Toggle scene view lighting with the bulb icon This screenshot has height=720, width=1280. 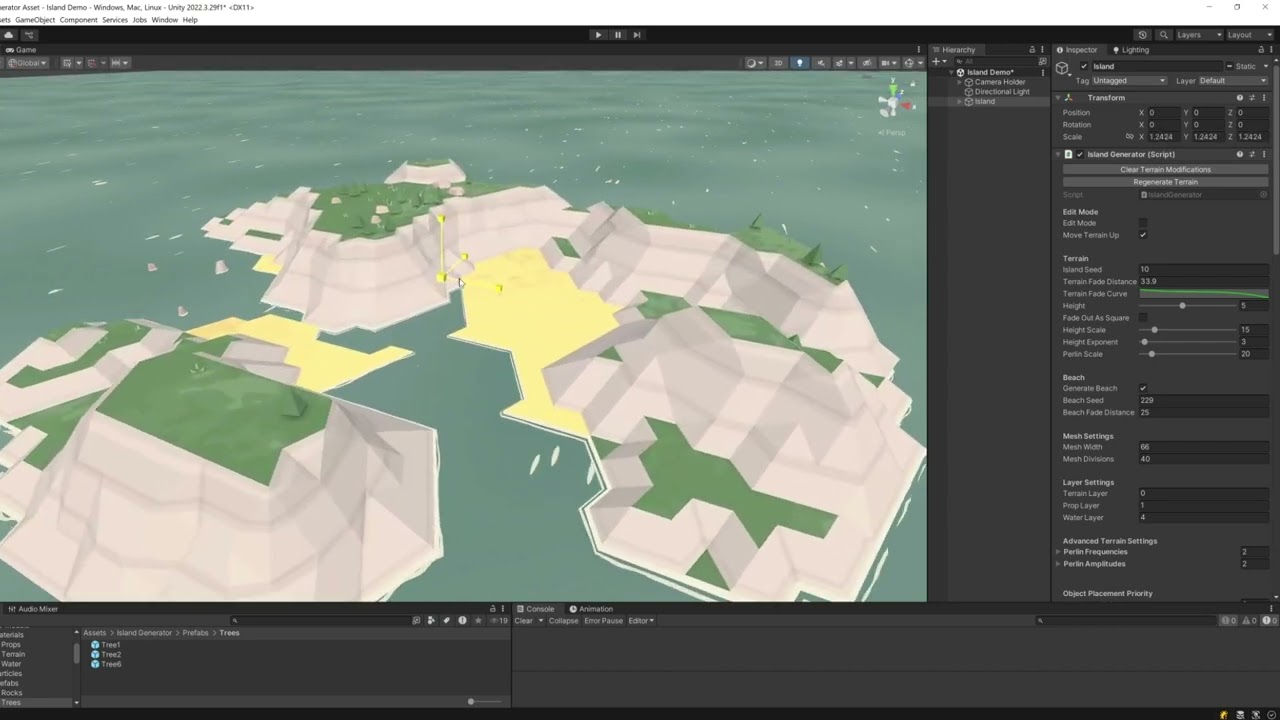tap(799, 62)
